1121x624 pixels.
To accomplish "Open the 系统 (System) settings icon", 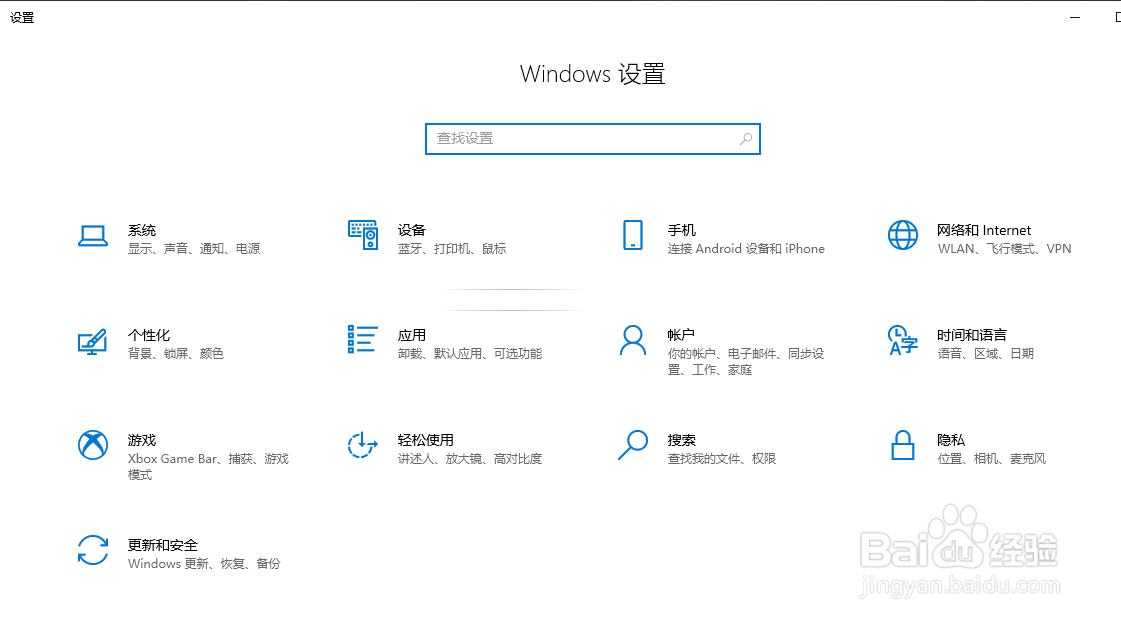I will point(93,236).
